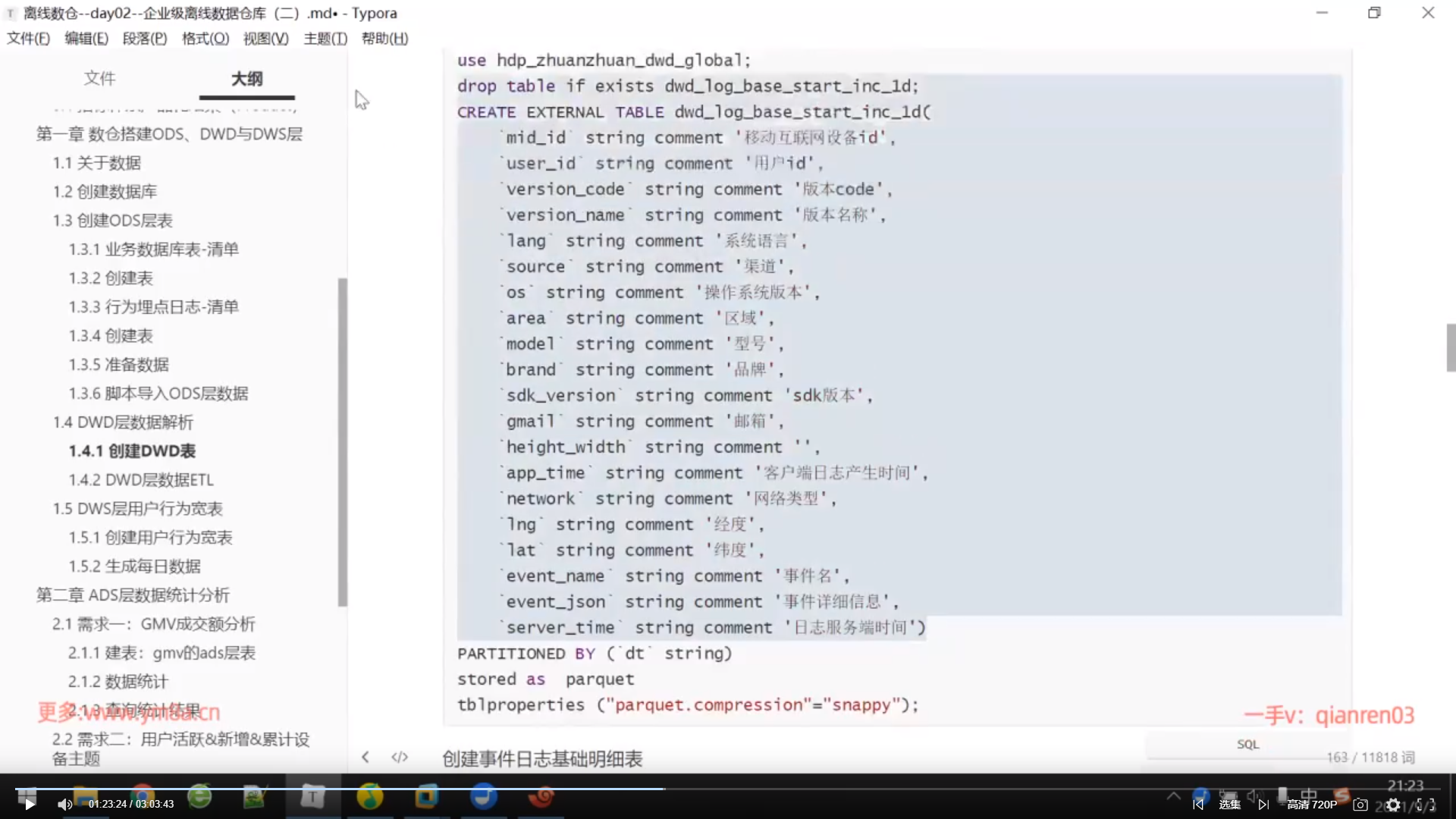Image resolution: width=1456 pixels, height=819 pixels.
Task: Jump to 1.4.2 DWD层数据ETL heading
Action: [141, 480]
